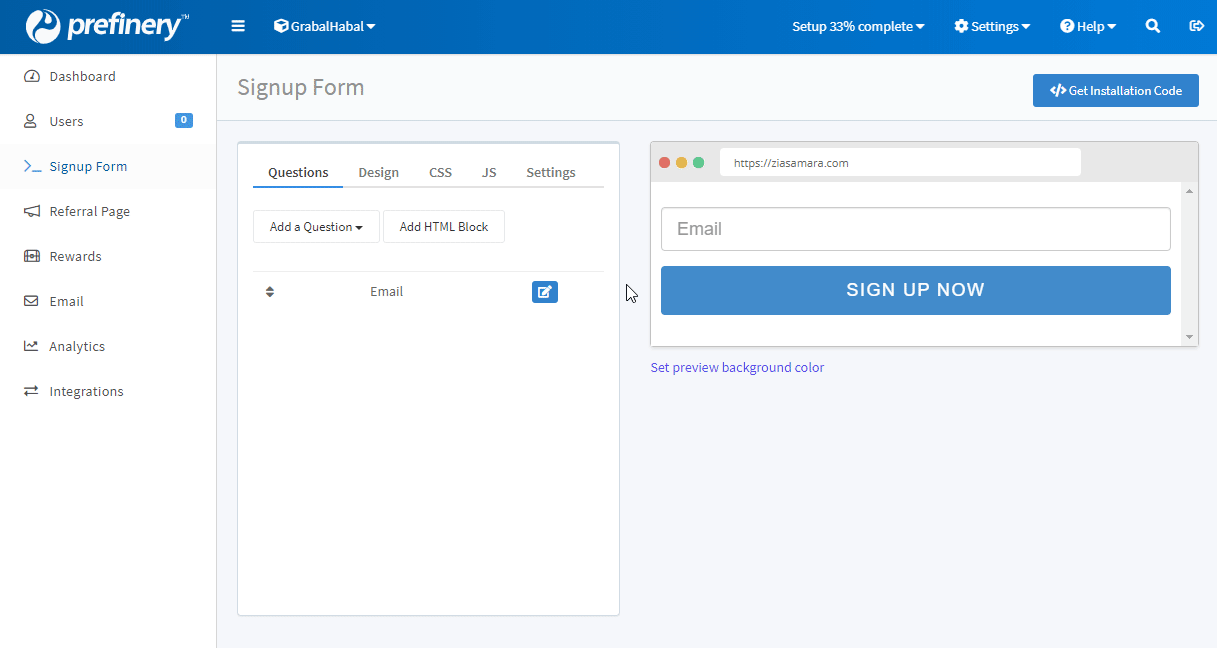Open Email using the envelope icon
The height and width of the screenshot is (648, 1217).
(x=30, y=301)
